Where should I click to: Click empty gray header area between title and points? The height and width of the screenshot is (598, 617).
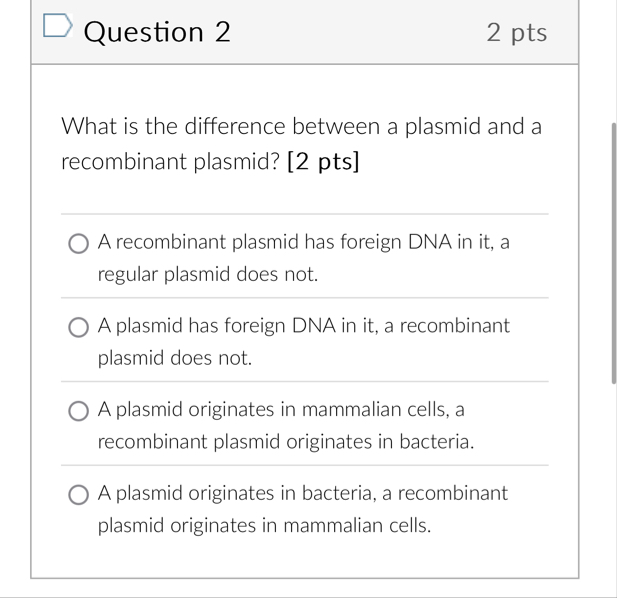(x=358, y=32)
